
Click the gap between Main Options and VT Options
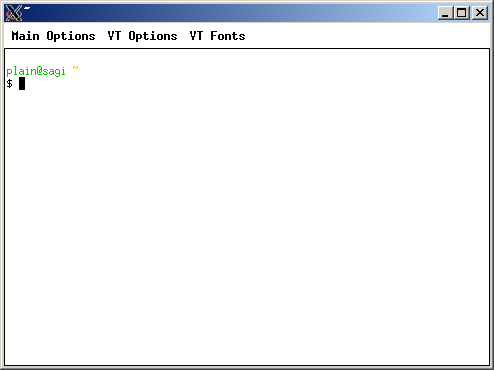pyautogui.click(x=102, y=36)
